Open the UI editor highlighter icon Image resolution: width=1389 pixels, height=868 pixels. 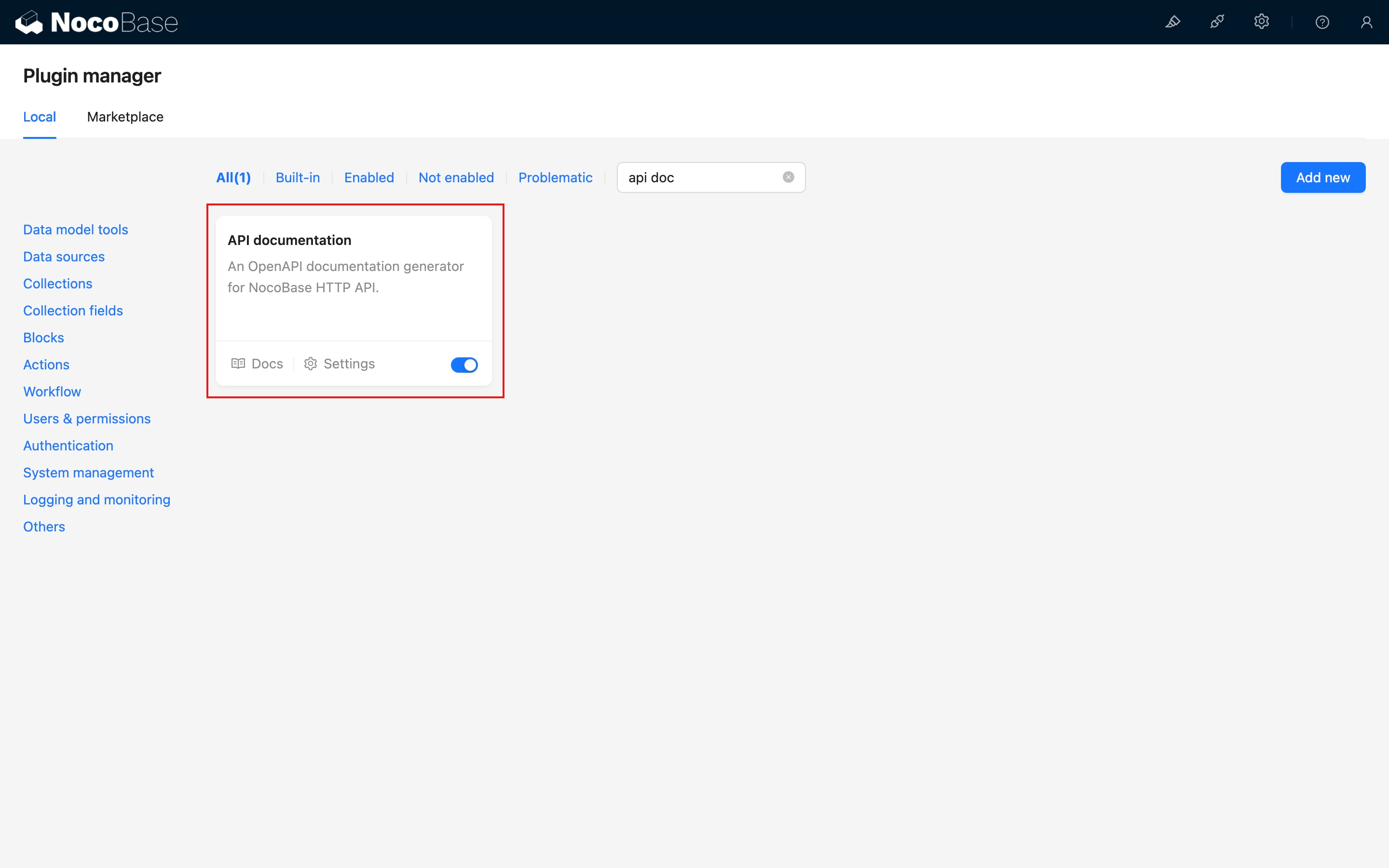click(x=1172, y=22)
